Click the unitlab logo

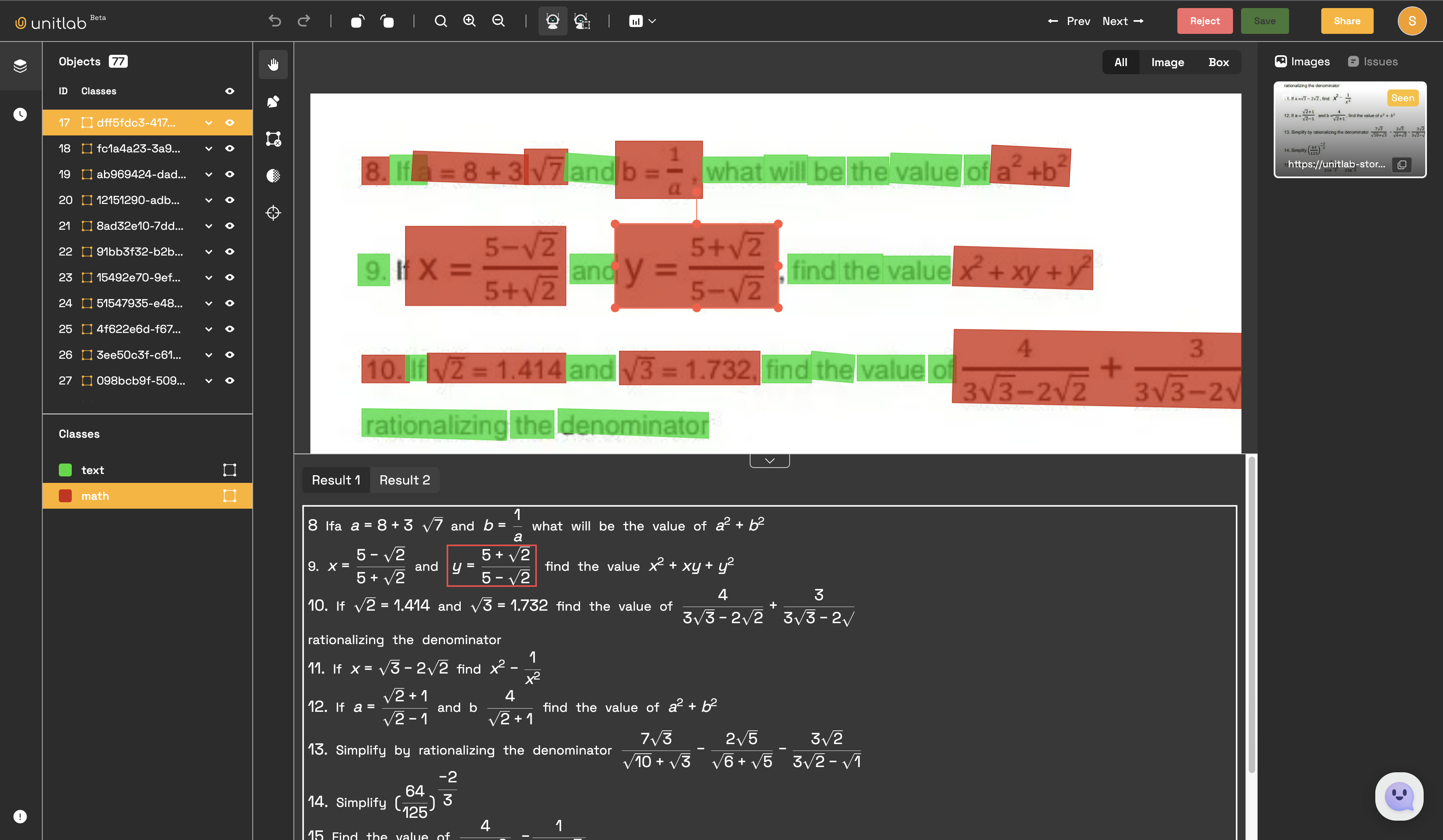[60, 21]
